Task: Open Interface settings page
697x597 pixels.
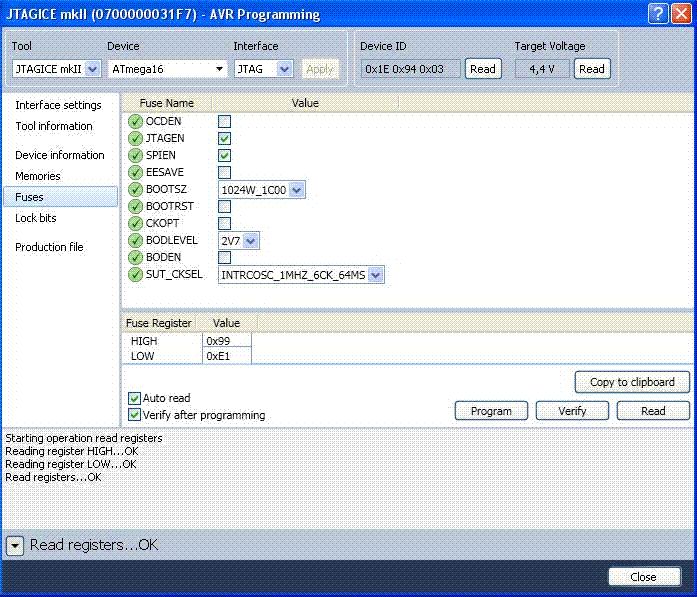Action: (x=58, y=105)
